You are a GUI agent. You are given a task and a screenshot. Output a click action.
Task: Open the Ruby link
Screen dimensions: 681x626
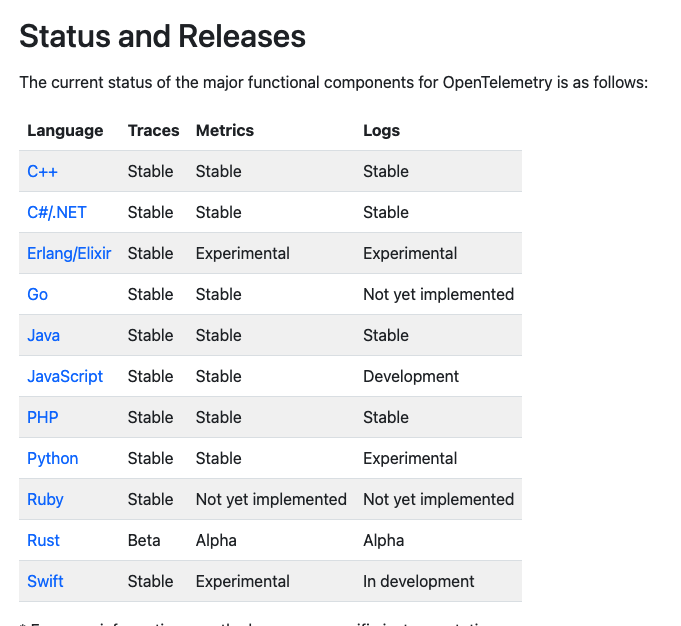45,499
